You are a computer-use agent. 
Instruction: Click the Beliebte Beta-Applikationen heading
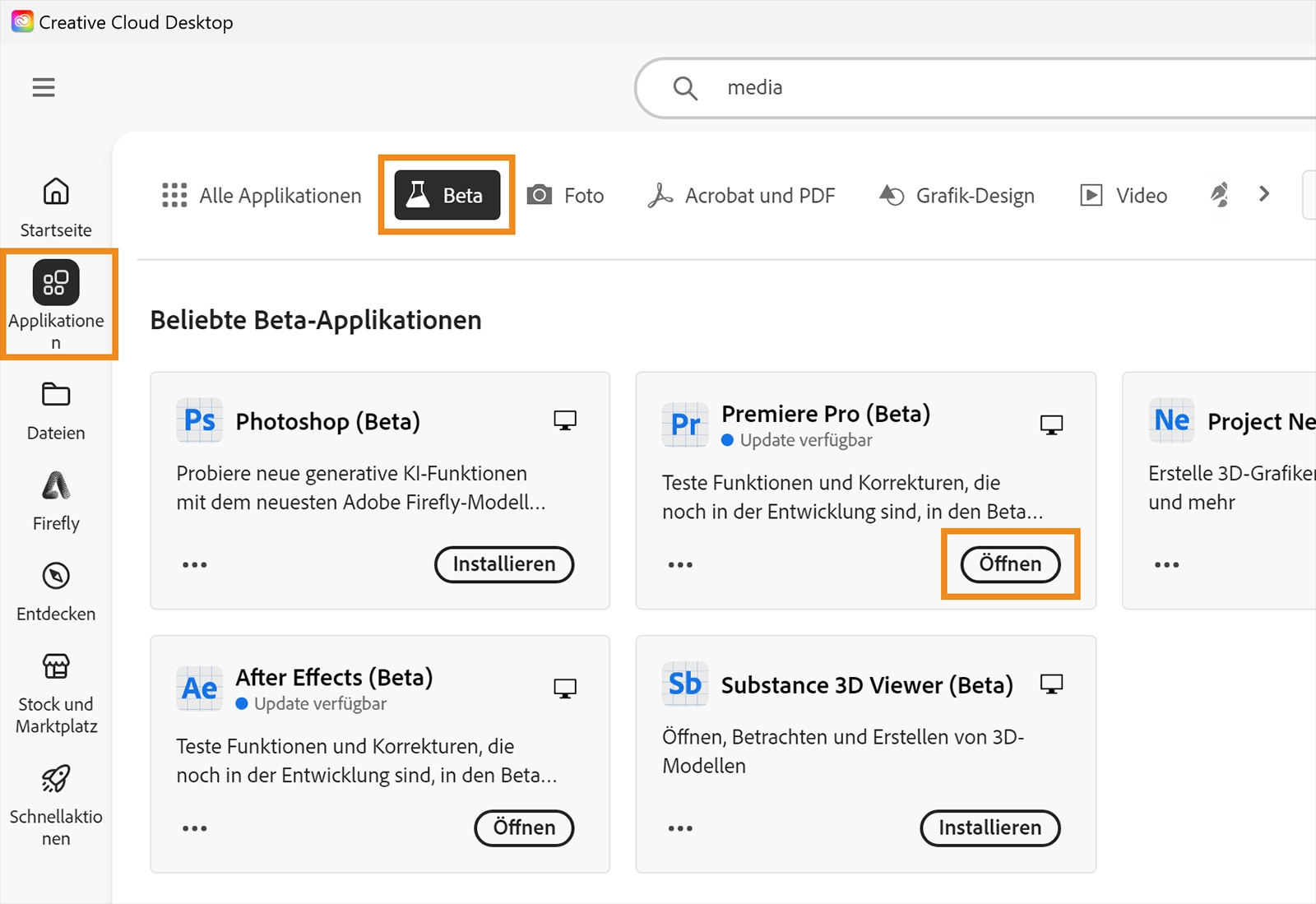tap(316, 320)
